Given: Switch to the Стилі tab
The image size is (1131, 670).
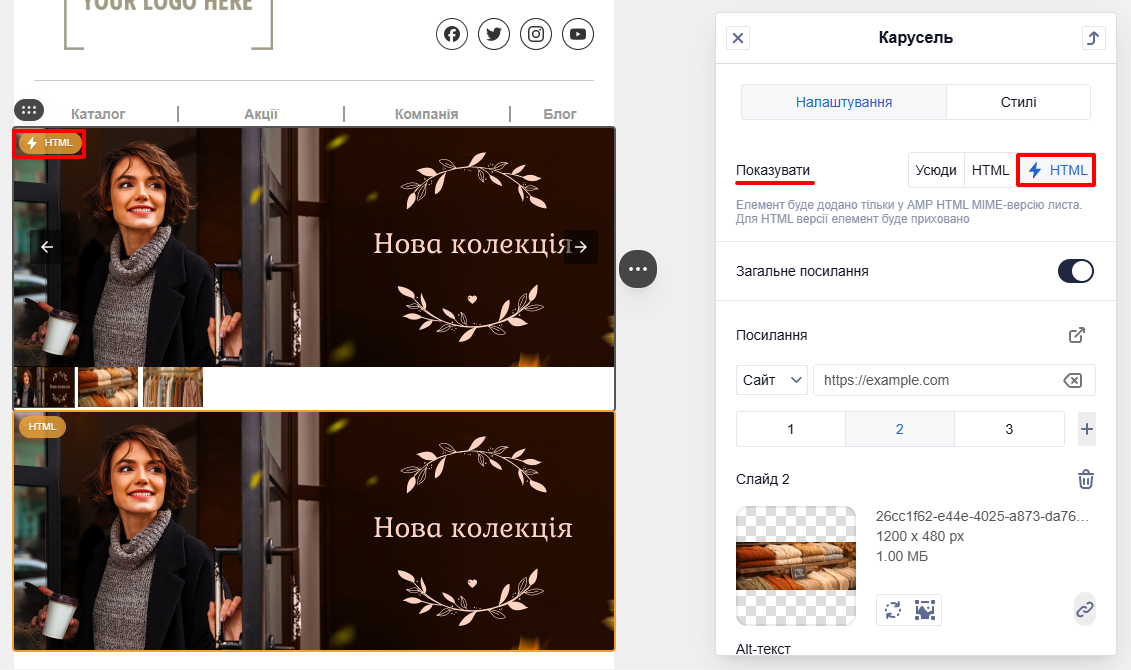Looking at the screenshot, I should pos(1018,102).
